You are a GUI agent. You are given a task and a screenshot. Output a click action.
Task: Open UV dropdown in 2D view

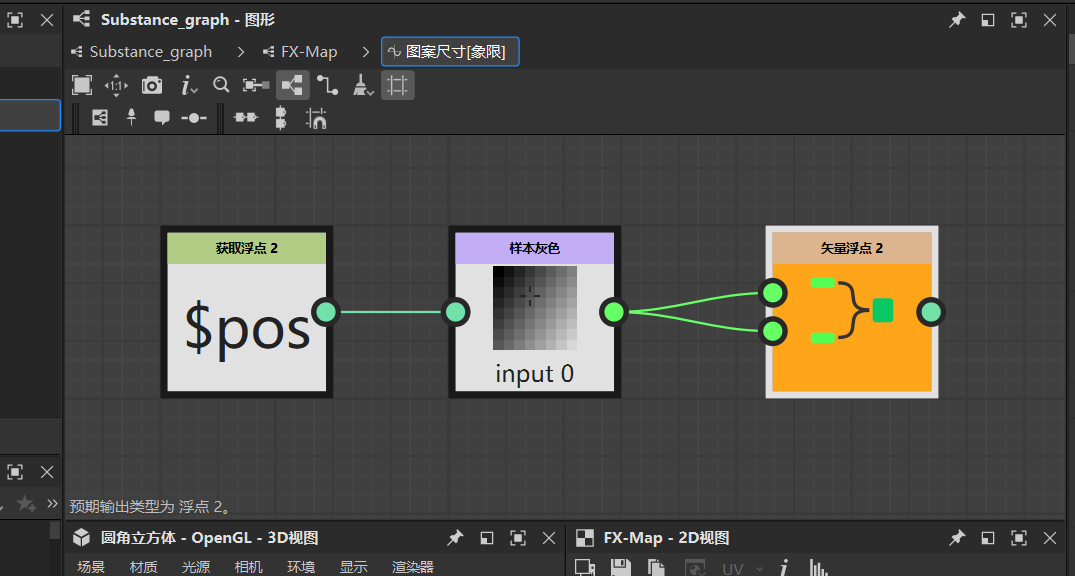(x=743, y=568)
